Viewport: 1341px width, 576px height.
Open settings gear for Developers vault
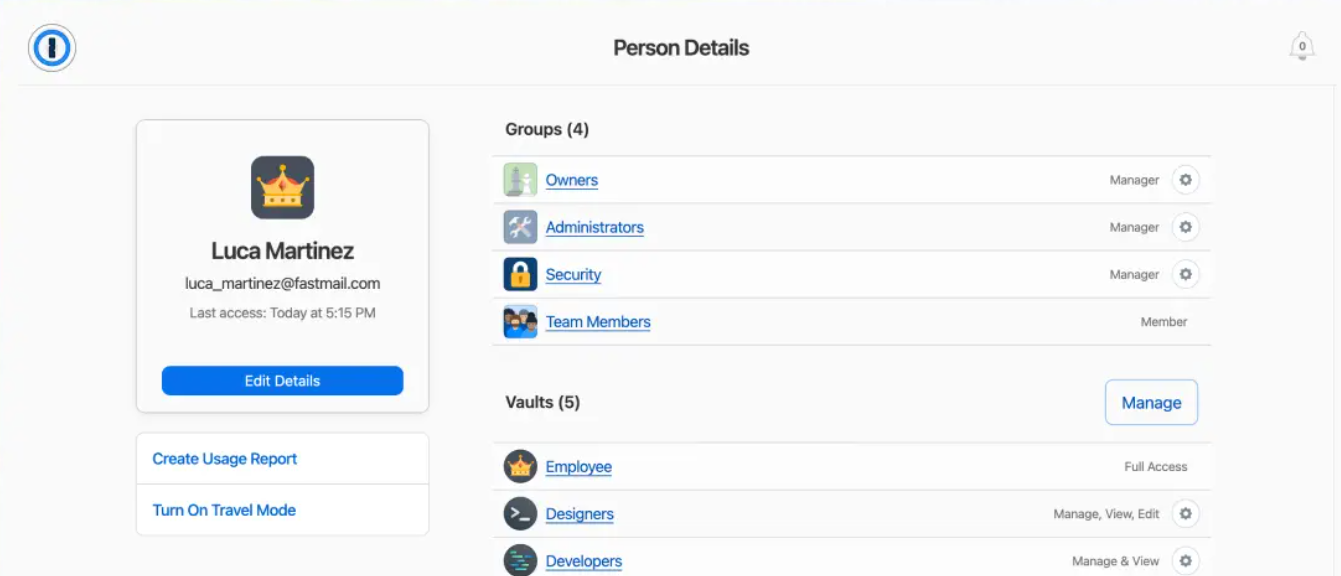[1185, 560]
